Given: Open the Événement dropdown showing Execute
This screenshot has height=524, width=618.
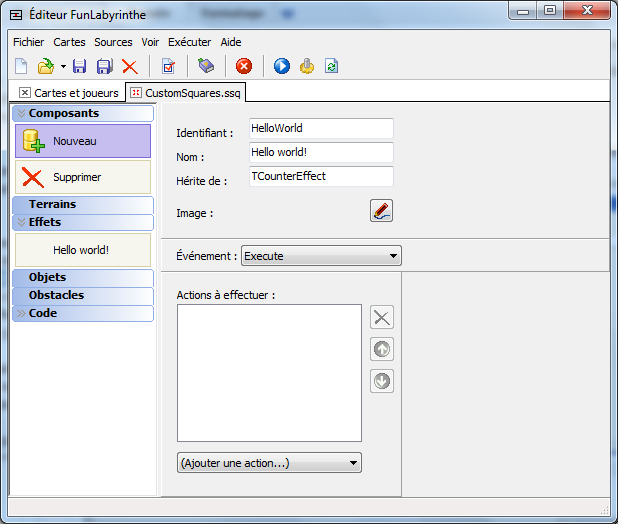Looking at the screenshot, I should coord(320,256).
